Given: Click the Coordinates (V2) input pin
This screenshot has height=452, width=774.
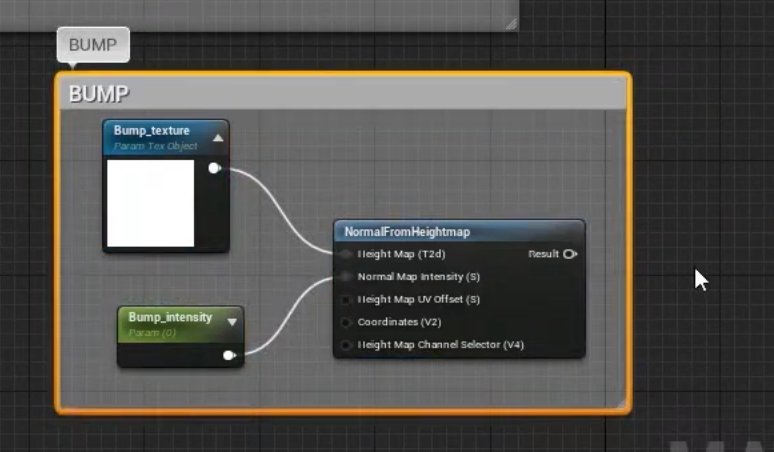Looking at the screenshot, I should (346, 322).
